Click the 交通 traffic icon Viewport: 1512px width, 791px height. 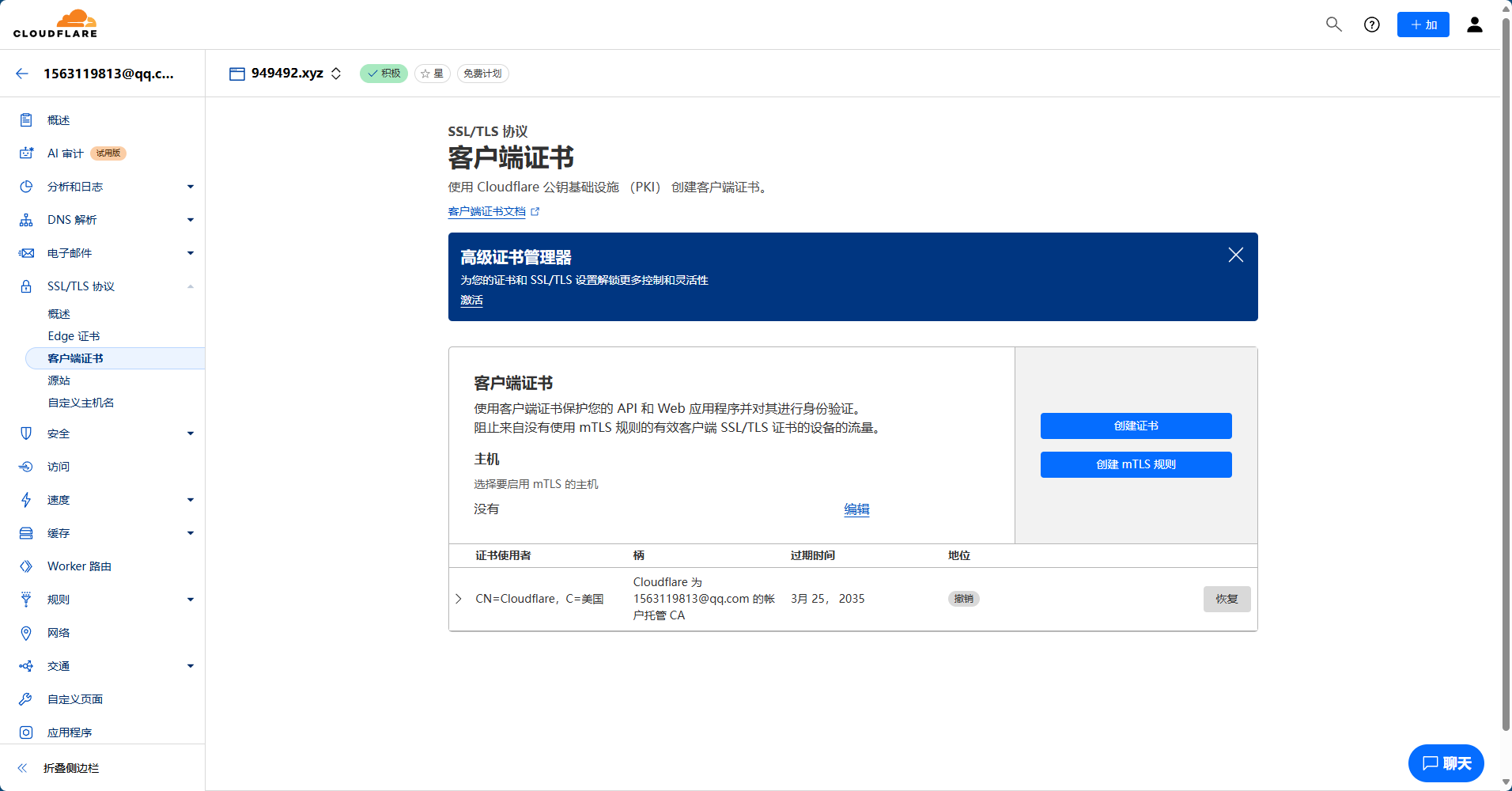click(x=26, y=666)
